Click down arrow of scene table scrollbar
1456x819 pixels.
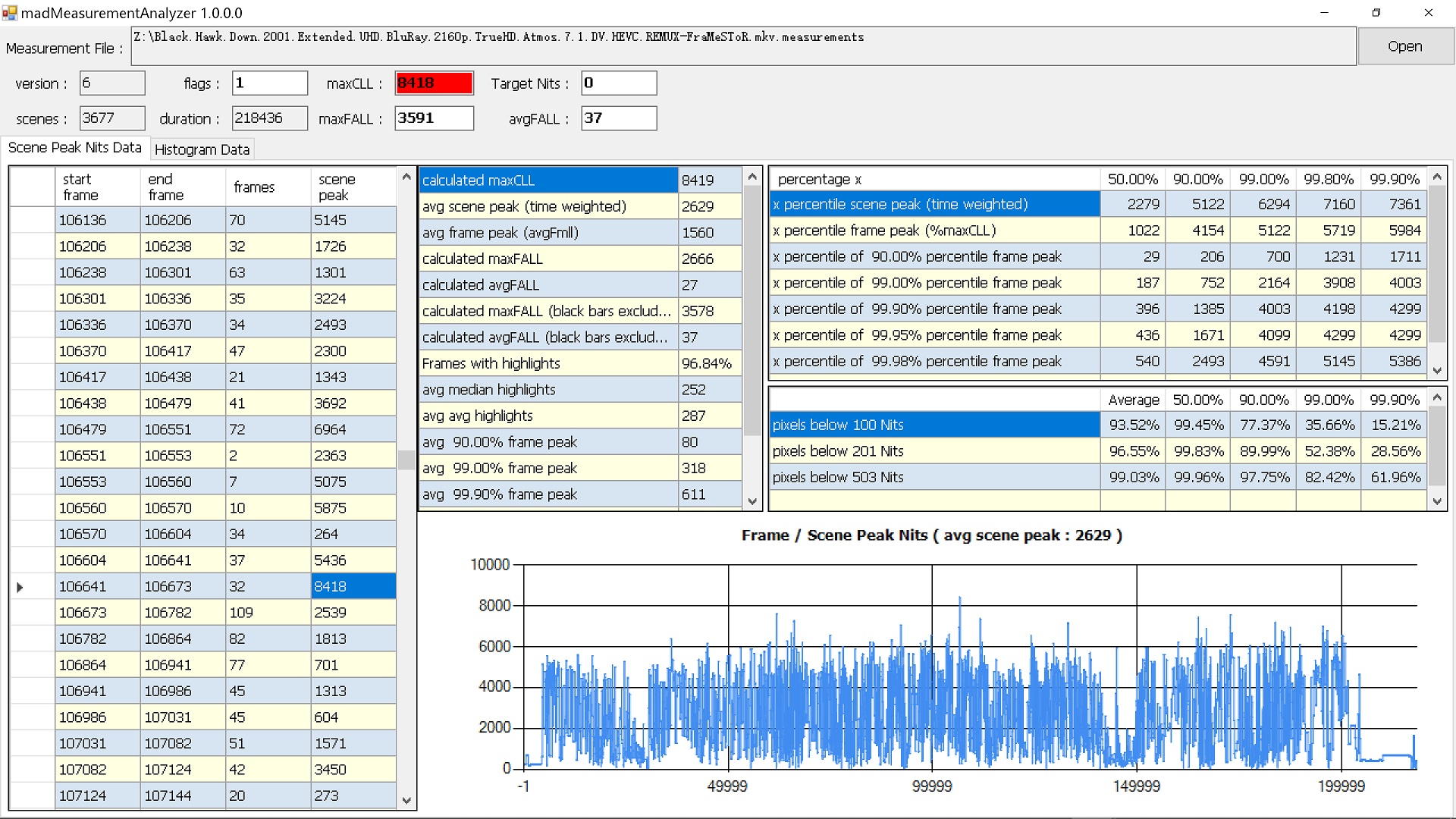(x=406, y=800)
